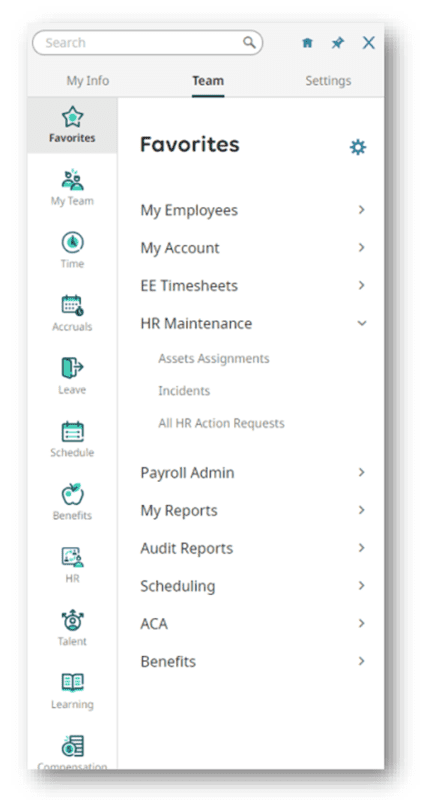
Task: Open the Favorites sidebar section
Action: tap(72, 125)
